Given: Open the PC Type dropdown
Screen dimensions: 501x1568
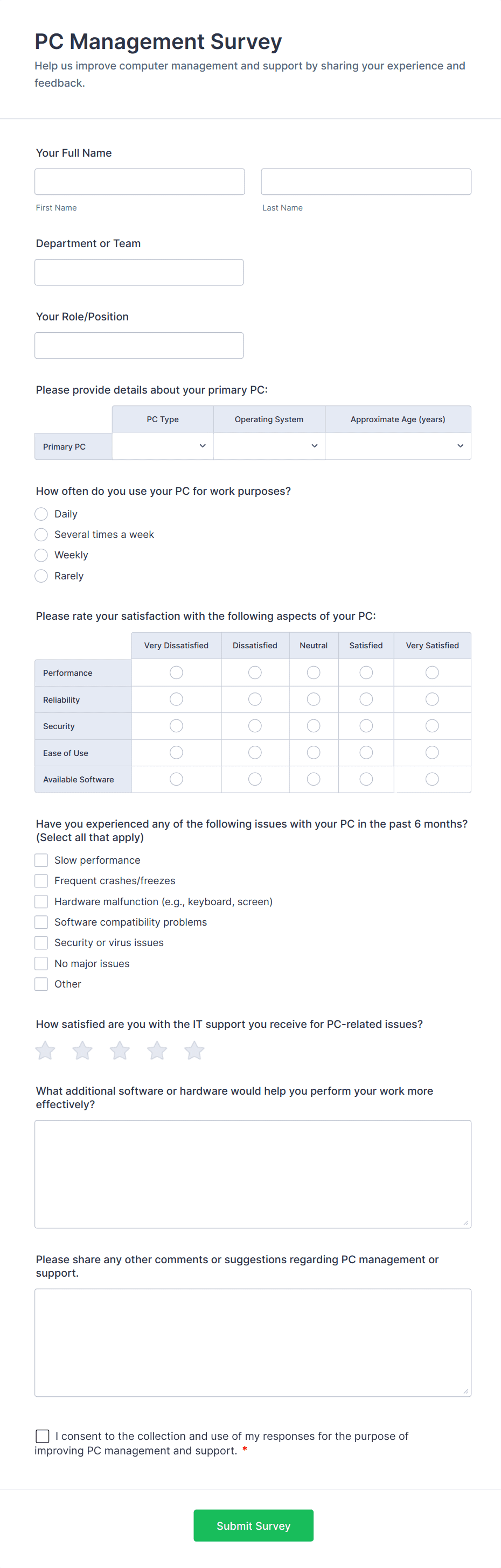Looking at the screenshot, I should (x=162, y=446).
